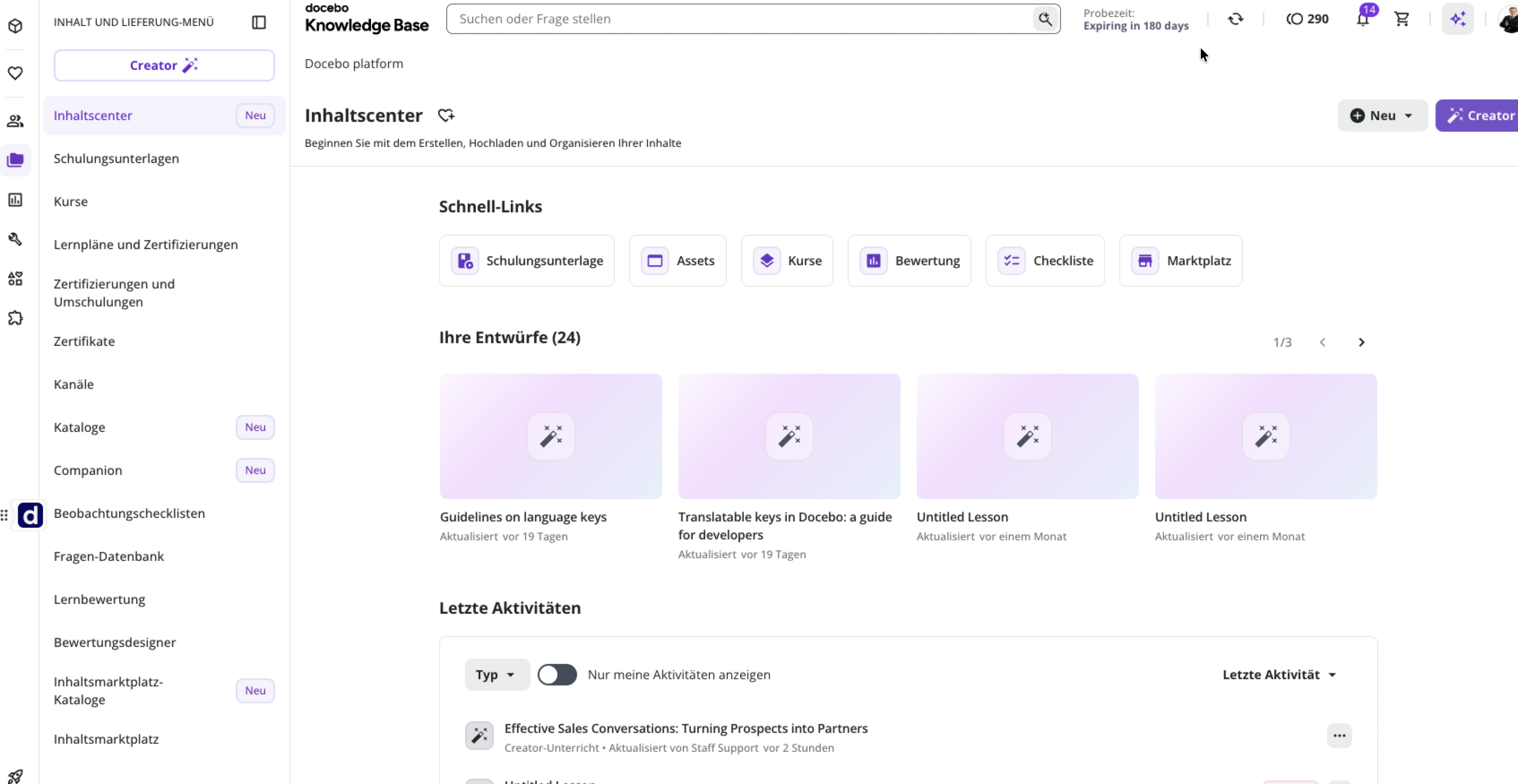This screenshot has height=784, width=1518.
Task: Expand the Neu dropdown button
Action: click(1382, 116)
